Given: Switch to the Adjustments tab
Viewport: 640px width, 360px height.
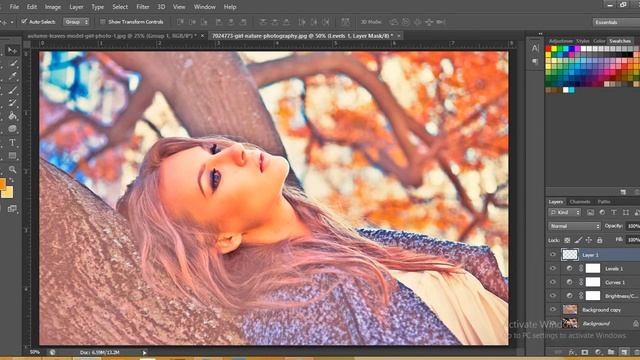Looking at the screenshot, I should (560, 41).
